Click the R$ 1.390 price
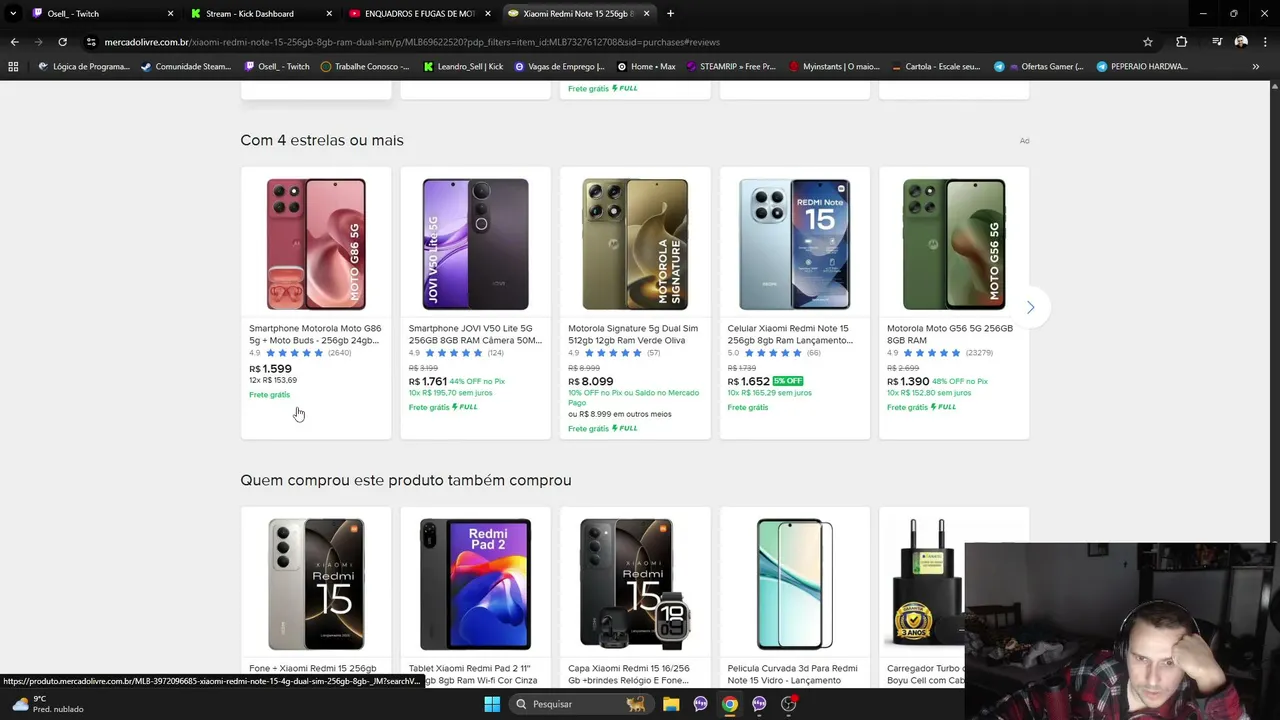Screen dimensions: 1280x720 (x=908, y=381)
